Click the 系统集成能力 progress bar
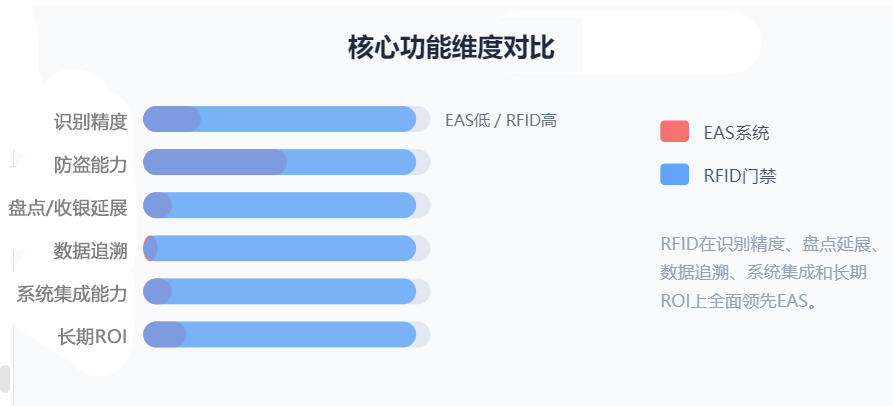The image size is (893, 406). (x=286, y=292)
